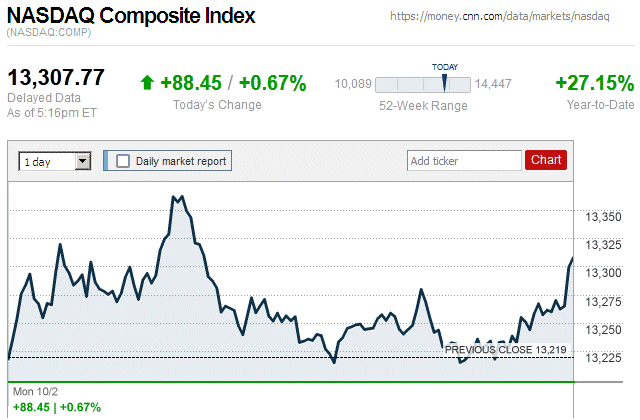
Task: Click the NASDAQ Composite Index title
Action: point(131,16)
